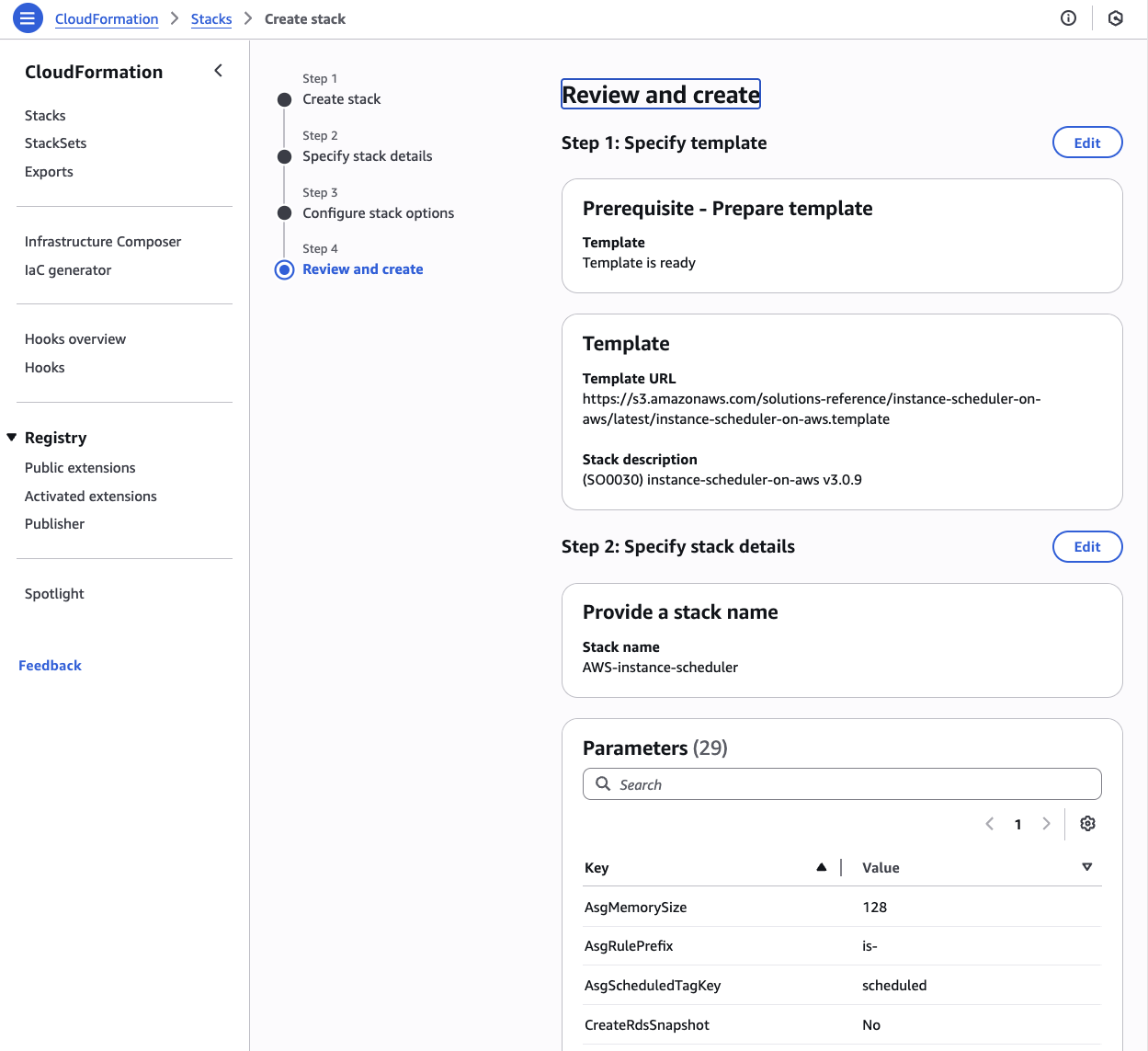Sort parameters by Value column arrow
The height and width of the screenshot is (1051, 1148).
coord(1087,867)
